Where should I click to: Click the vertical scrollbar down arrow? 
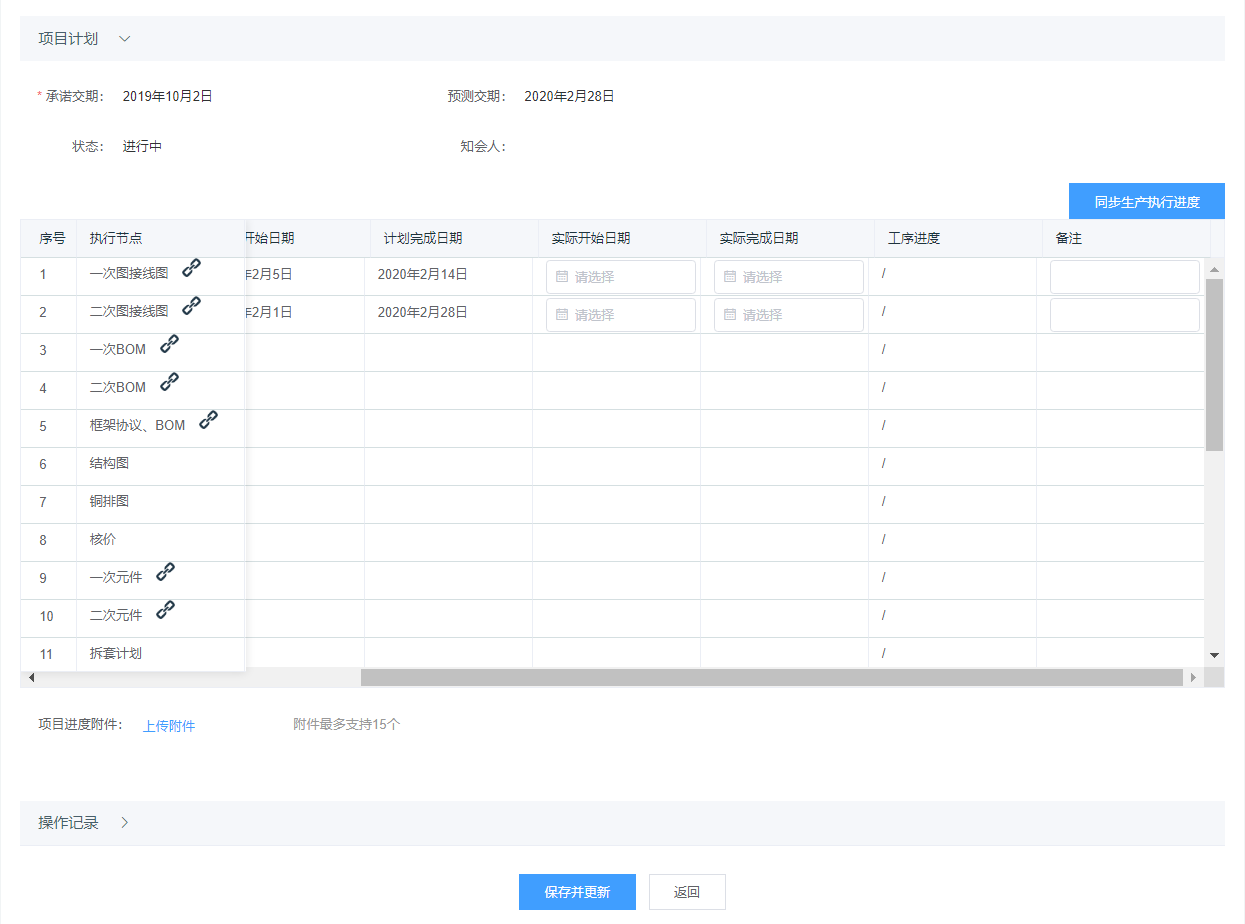(x=1215, y=655)
